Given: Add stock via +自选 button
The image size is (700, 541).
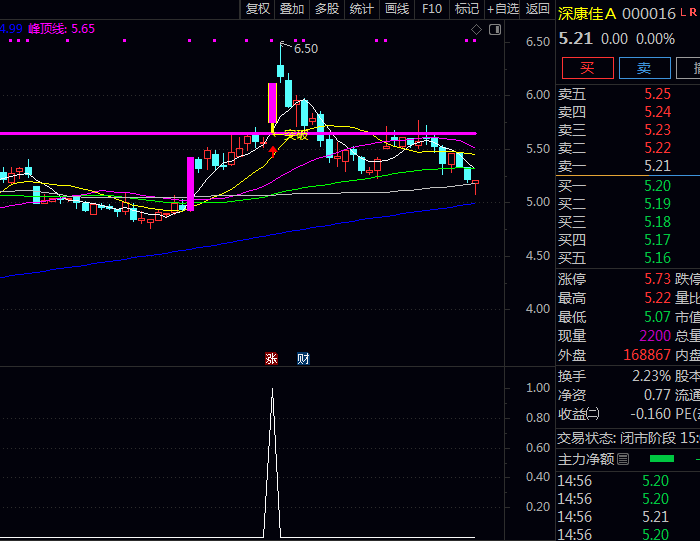Looking at the screenshot, I should click(x=503, y=9).
